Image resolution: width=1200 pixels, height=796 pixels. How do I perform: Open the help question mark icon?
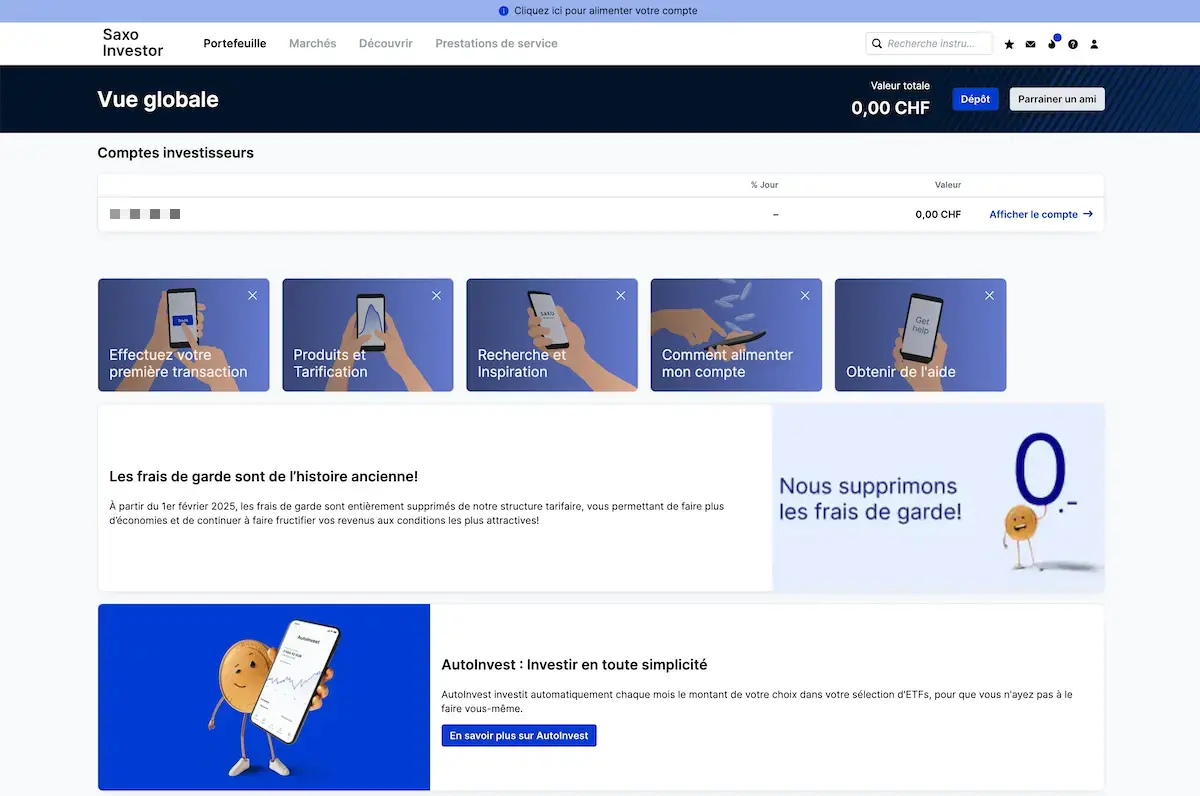tap(1073, 44)
